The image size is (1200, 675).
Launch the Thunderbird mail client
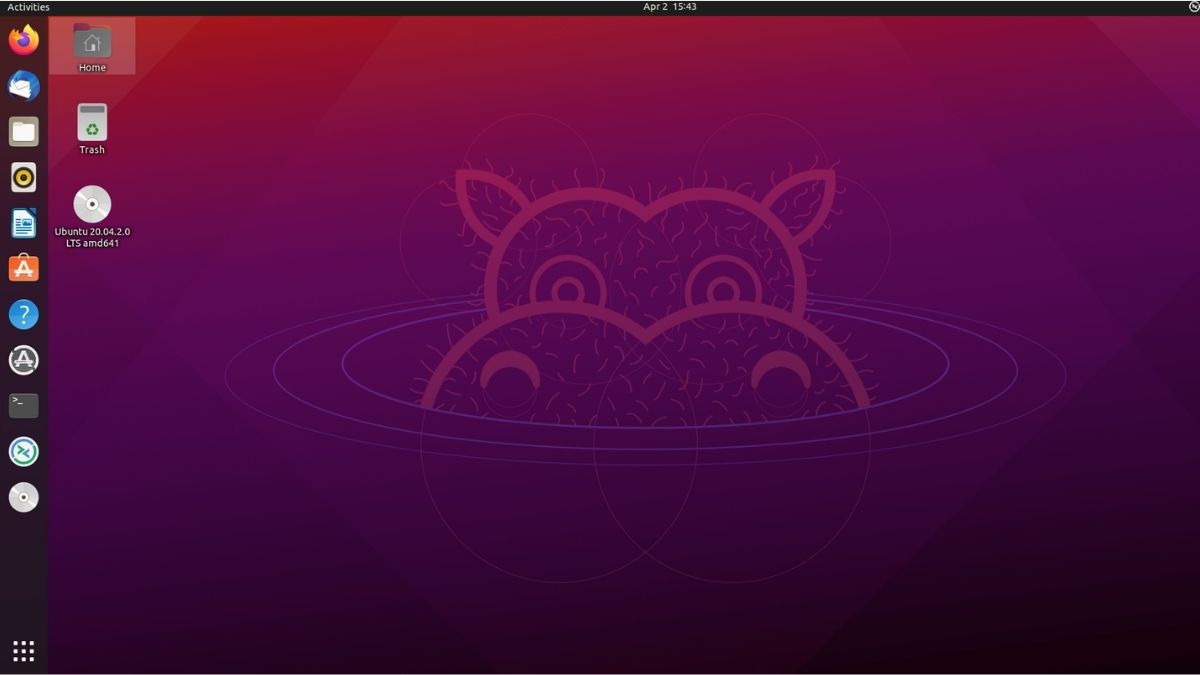23,86
